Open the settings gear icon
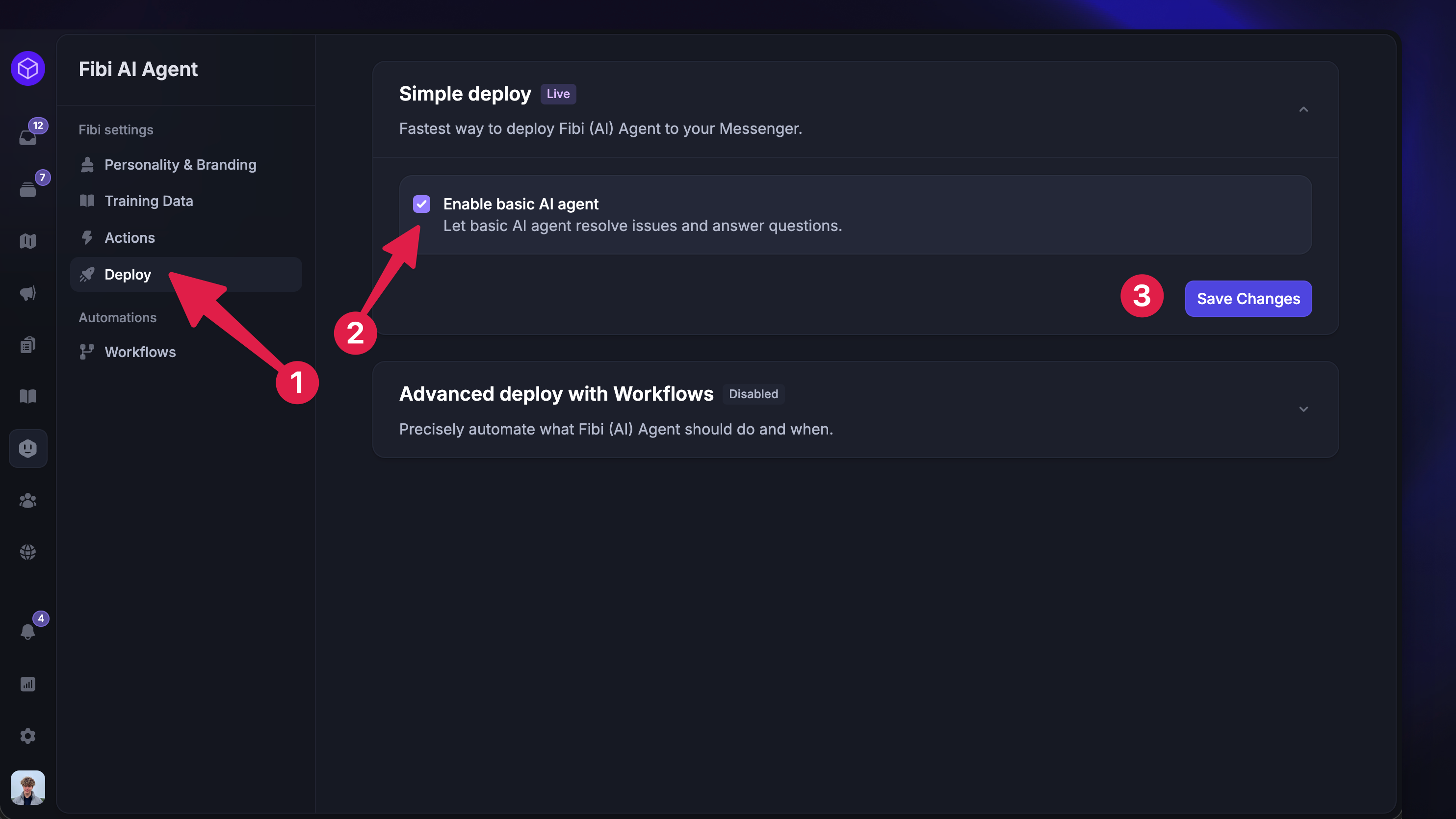The image size is (1456, 819). [x=27, y=736]
